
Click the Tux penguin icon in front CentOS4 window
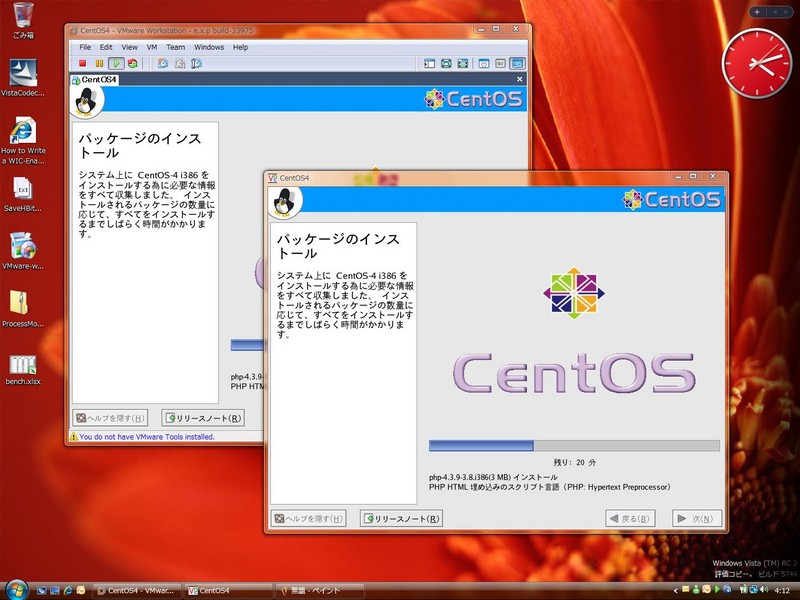click(x=285, y=202)
